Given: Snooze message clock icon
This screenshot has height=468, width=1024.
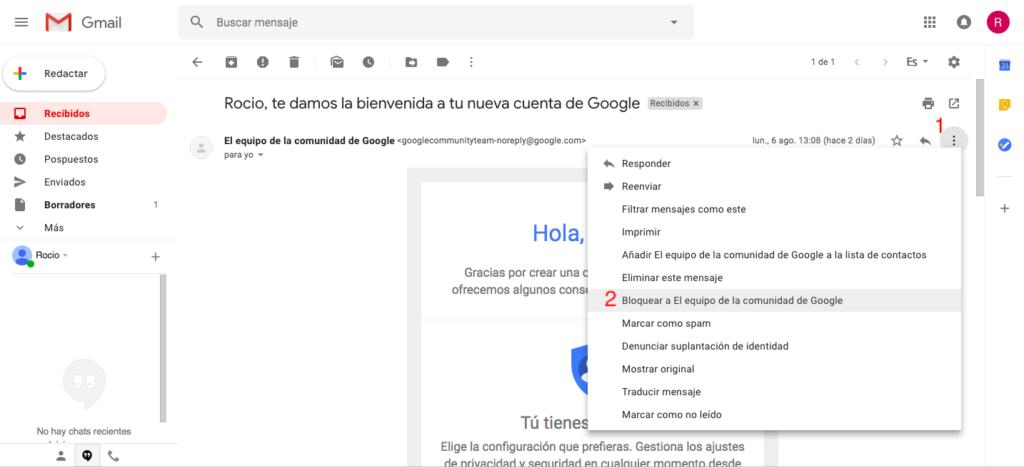Looking at the screenshot, I should 368,62.
